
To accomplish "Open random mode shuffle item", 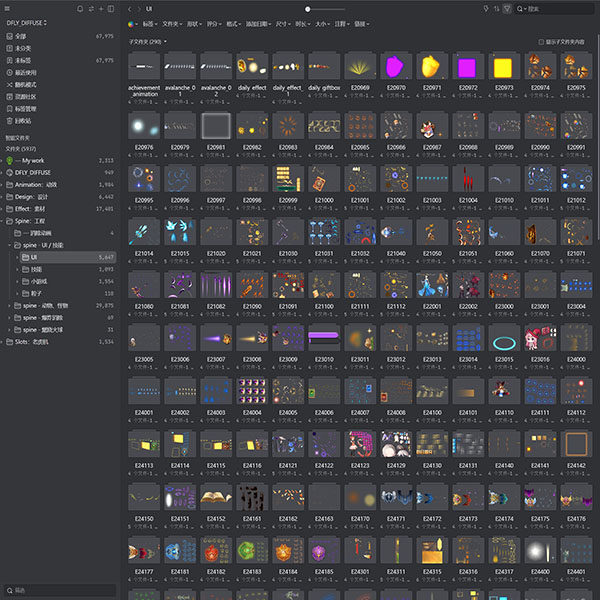I will pos(60,85).
